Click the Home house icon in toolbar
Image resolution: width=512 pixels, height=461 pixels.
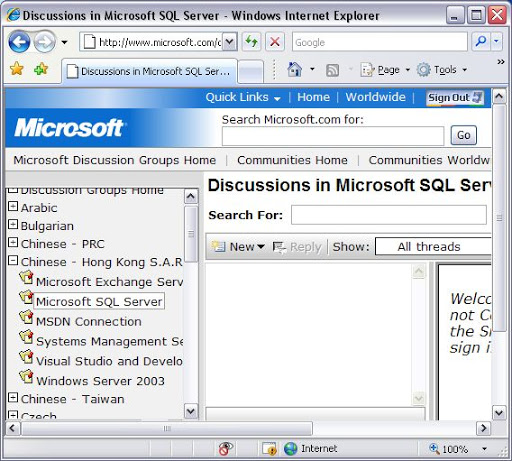(x=295, y=69)
